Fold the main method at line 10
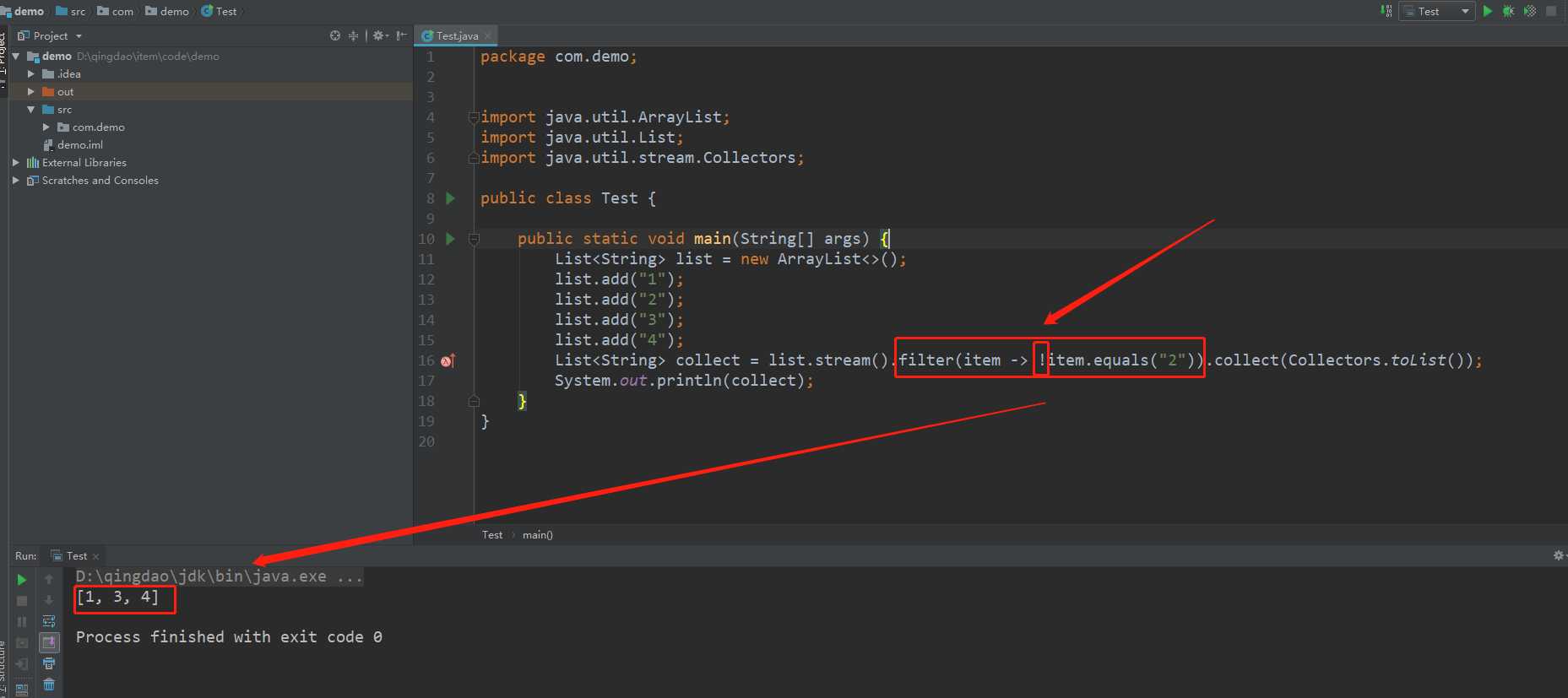Image resolution: width=1568 pixels, height=698 pixels. (x=474, y=239)
